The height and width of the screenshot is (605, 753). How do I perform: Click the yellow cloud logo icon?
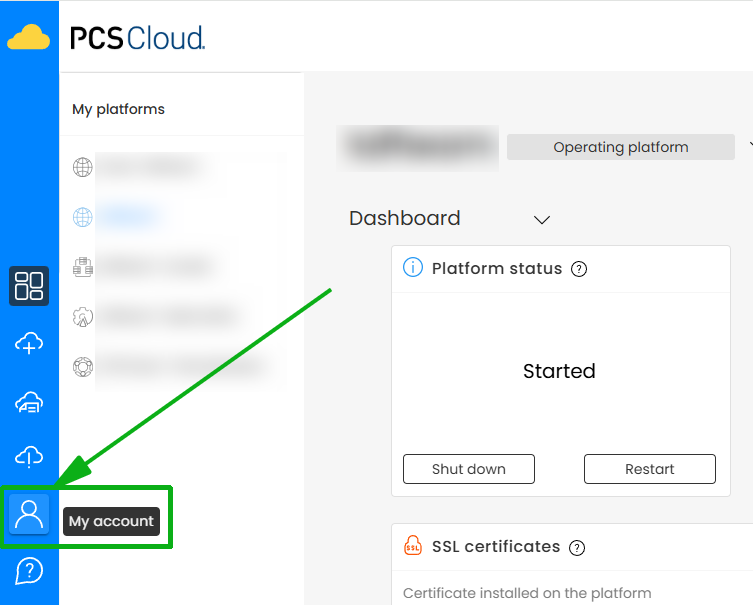coord(28,37)
